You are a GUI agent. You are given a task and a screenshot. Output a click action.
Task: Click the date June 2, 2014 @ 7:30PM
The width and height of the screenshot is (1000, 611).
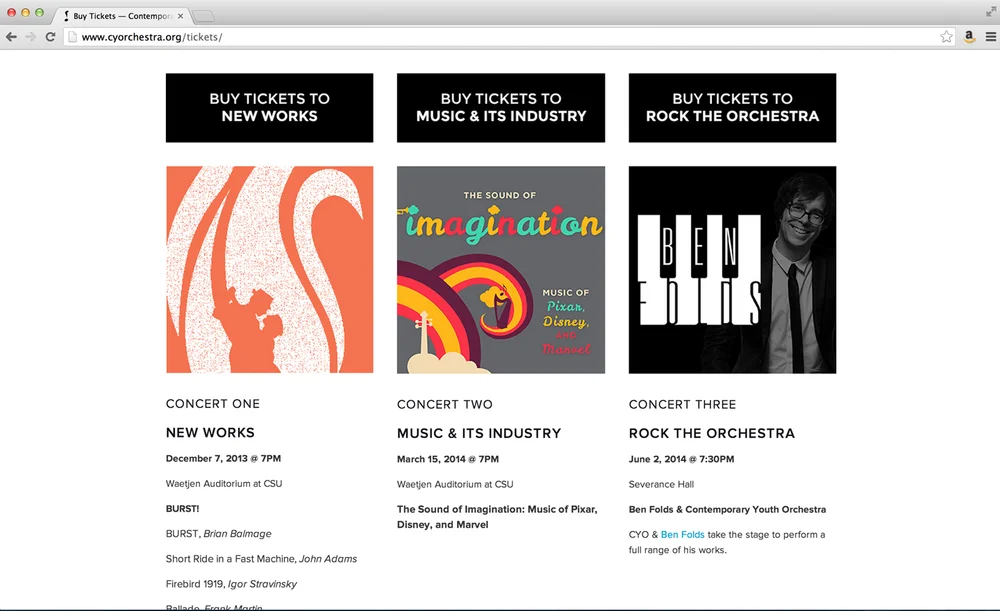[681, 459]
